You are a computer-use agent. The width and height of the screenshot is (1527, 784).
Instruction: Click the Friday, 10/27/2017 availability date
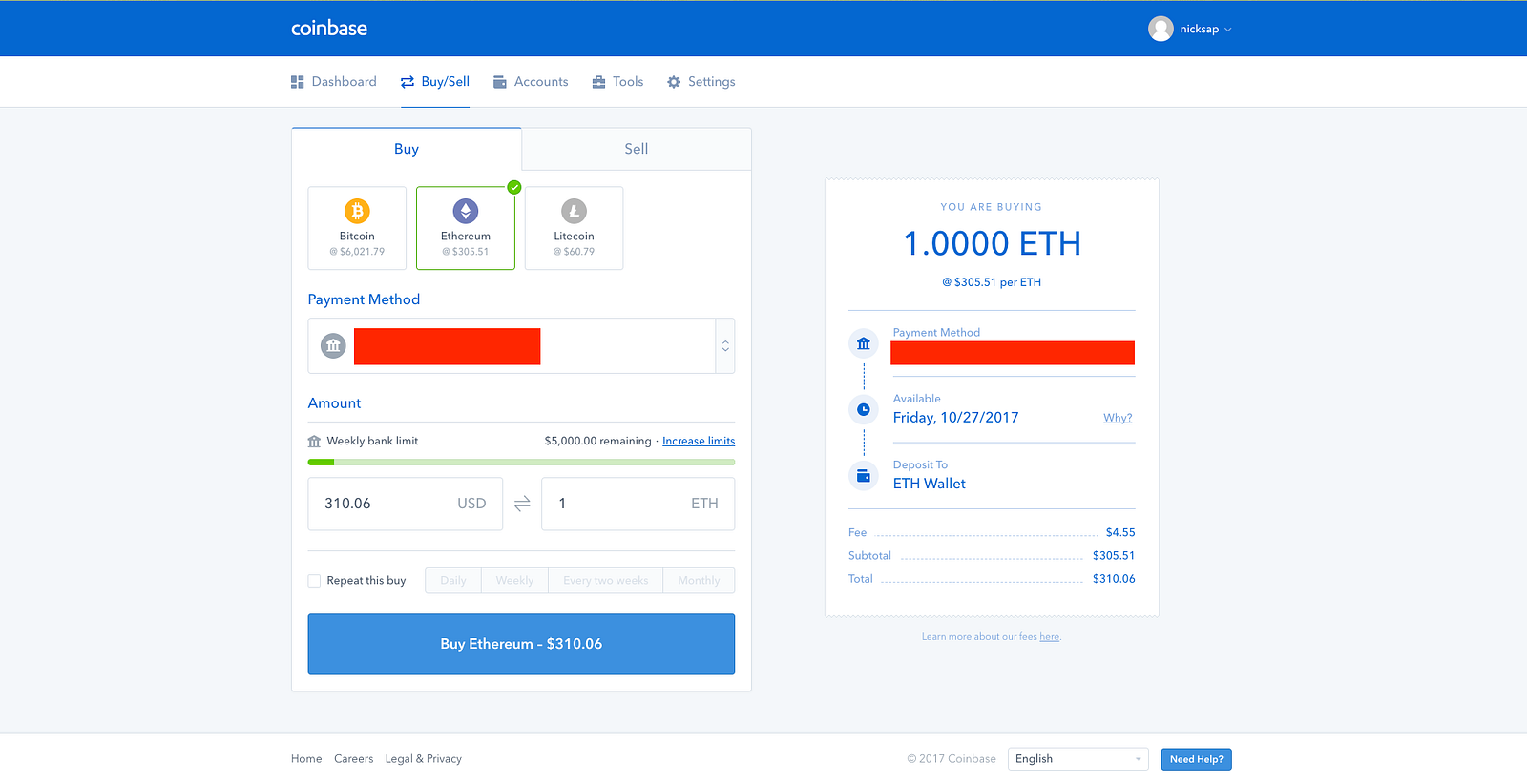click(956, 418)
